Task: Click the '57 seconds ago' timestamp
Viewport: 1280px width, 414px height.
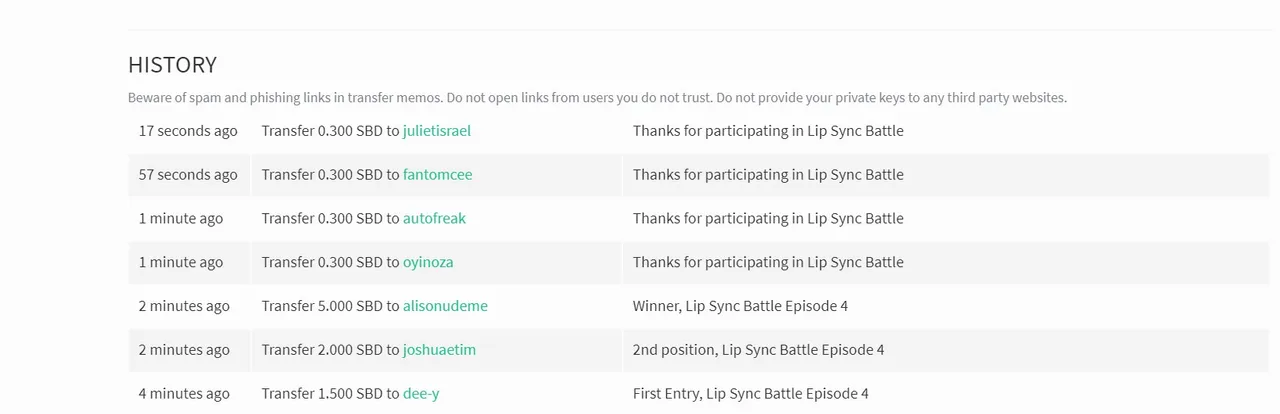Action: (188, 175)
